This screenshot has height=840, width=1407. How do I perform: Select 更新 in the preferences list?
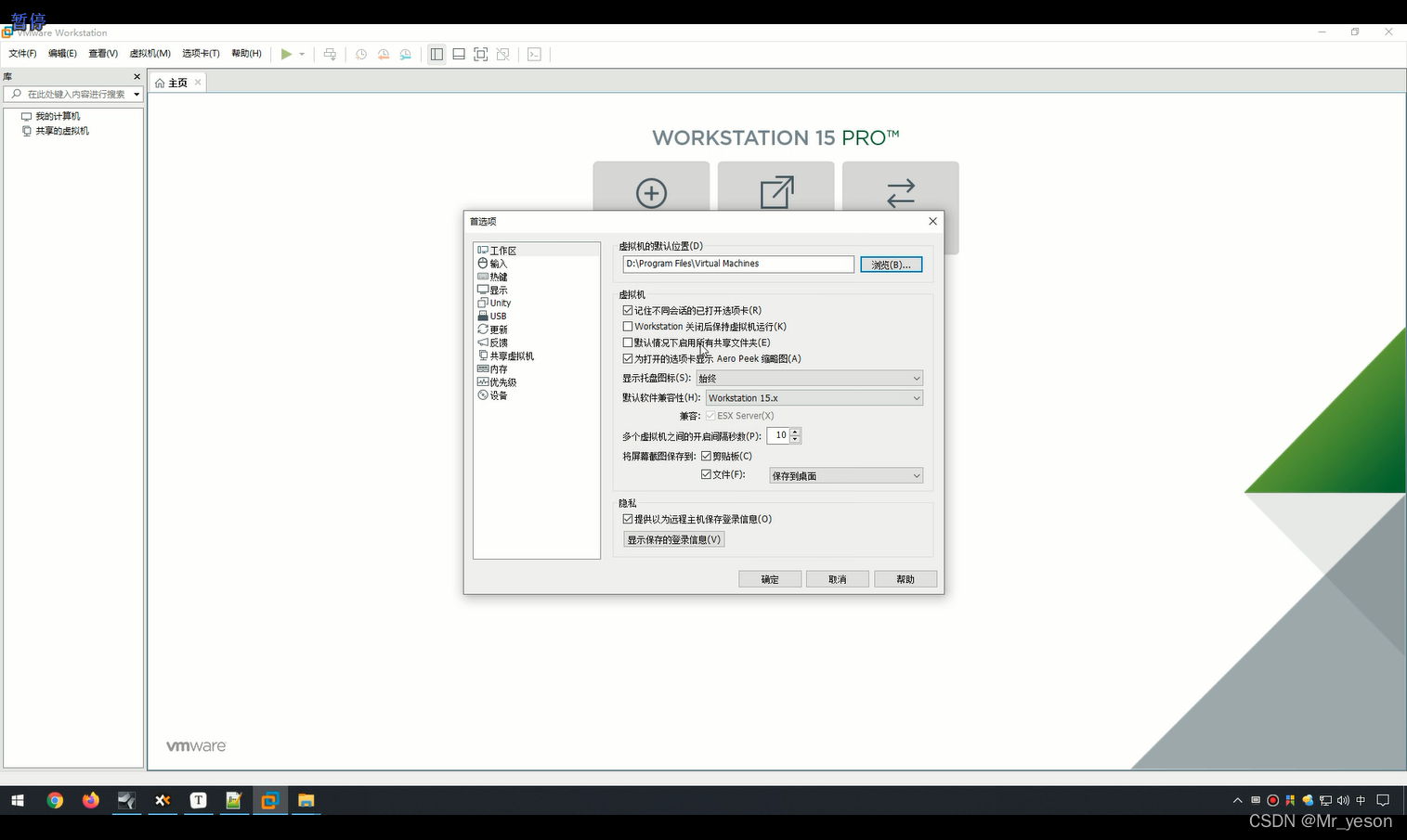(499, 330)
